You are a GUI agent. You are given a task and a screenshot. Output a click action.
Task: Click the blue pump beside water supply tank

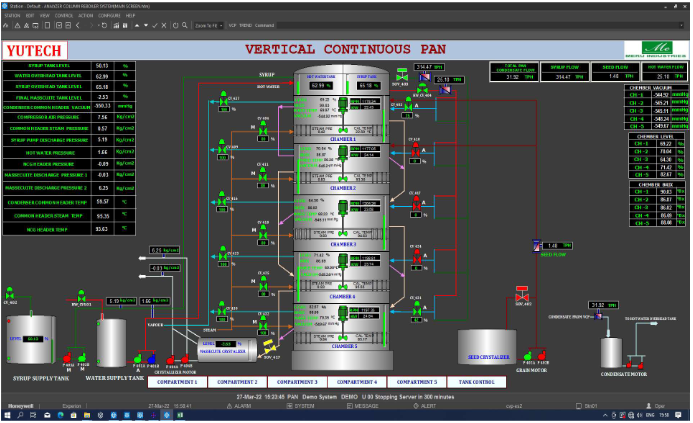coord(152,358)
